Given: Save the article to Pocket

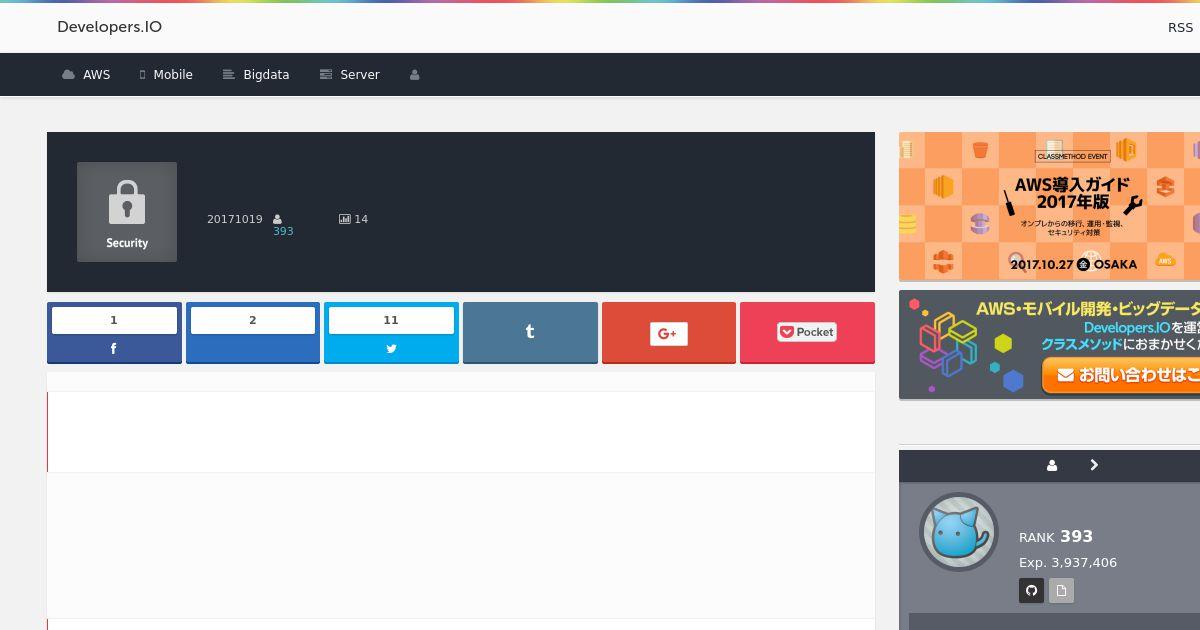Looking at the screenshot, I should (807, 333).
